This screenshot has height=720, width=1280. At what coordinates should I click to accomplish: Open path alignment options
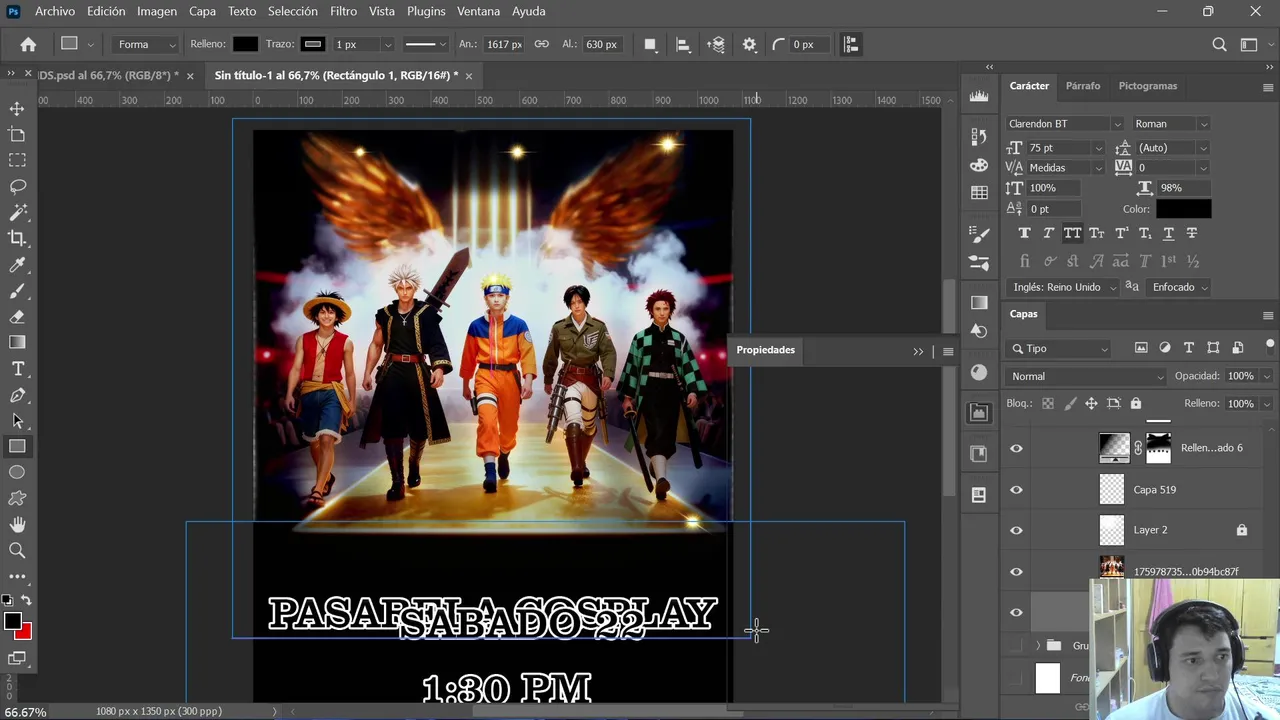(x=683, y=44)
